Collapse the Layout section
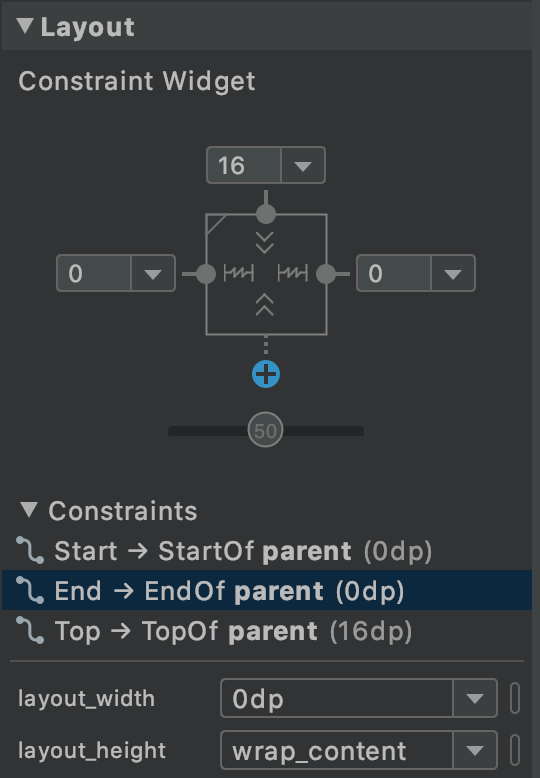The image size is (540, 778). [25, 26]
